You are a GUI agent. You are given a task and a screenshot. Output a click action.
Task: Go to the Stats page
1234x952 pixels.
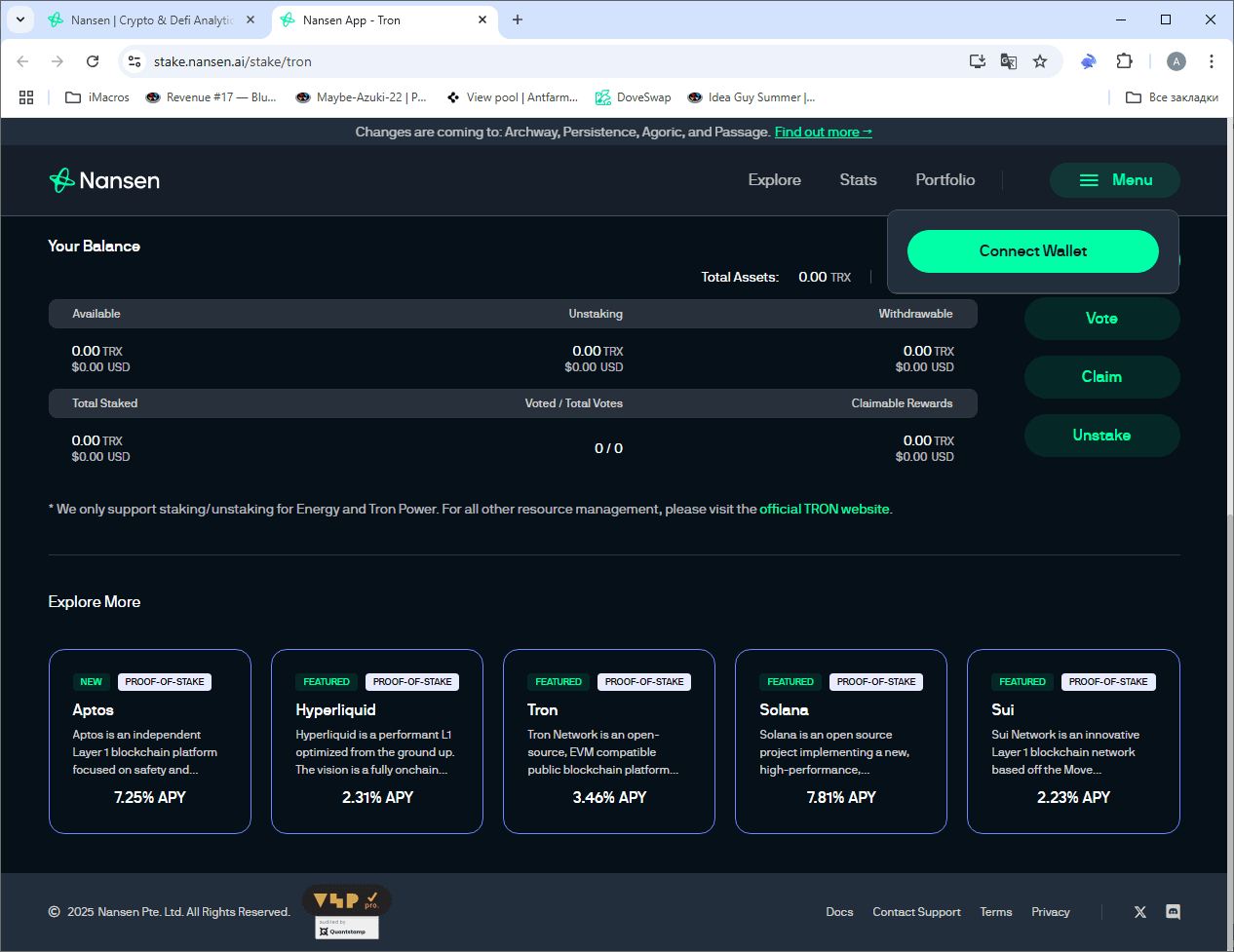[x=858, y=180]
